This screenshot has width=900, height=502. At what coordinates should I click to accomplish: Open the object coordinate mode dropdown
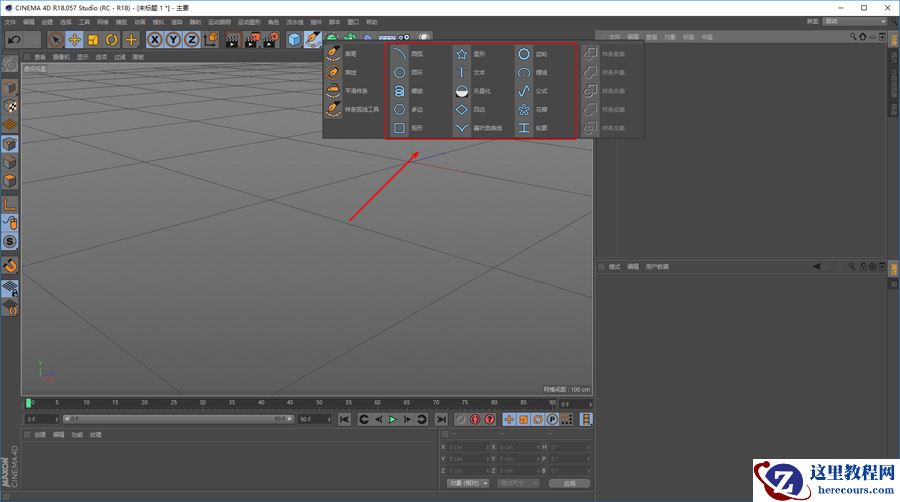pyautogui.click(x=468, y=483)
